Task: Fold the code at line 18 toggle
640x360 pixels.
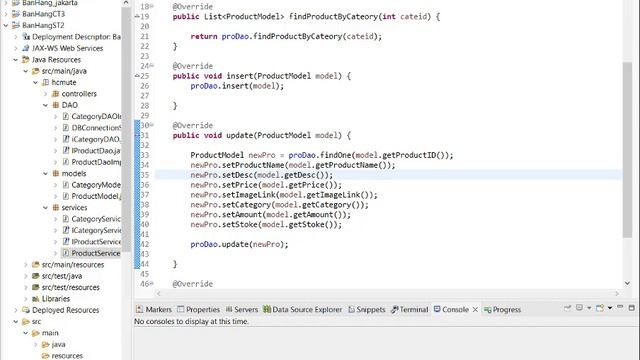Action: coord(152,6)
